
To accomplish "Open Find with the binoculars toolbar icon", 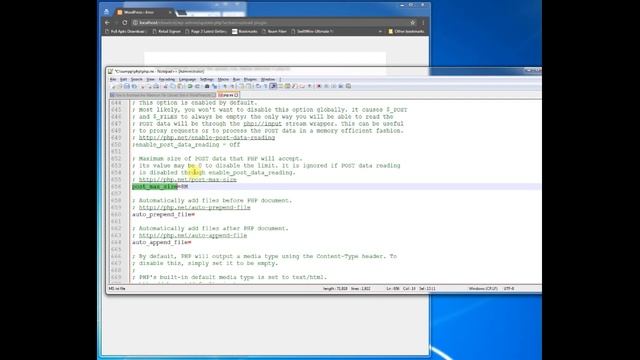I will [207, 86].
